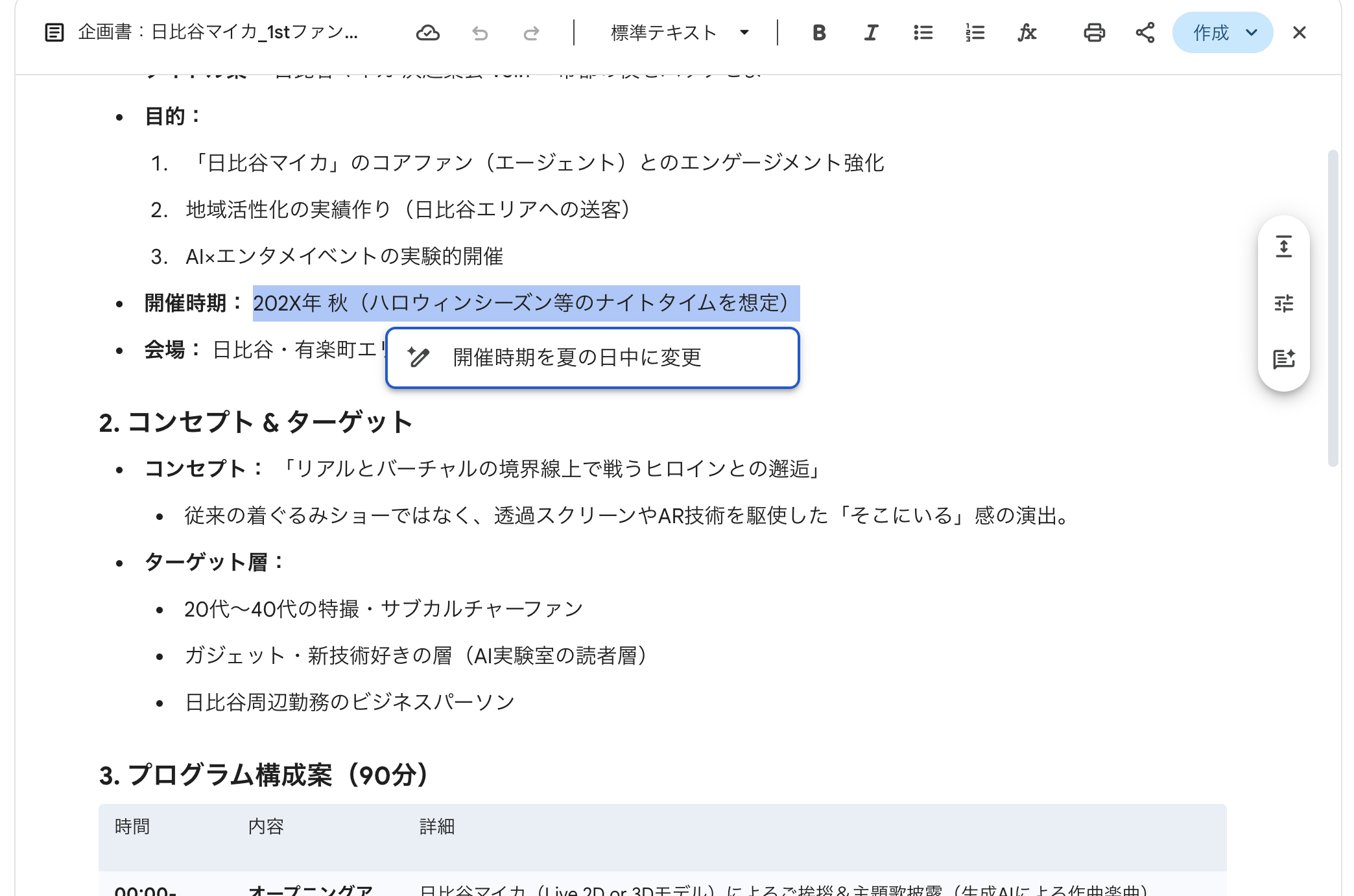Viewport: 1354px width, 896px height.
Task: Close the document editor panel
Action: [x=1299, y=32]
